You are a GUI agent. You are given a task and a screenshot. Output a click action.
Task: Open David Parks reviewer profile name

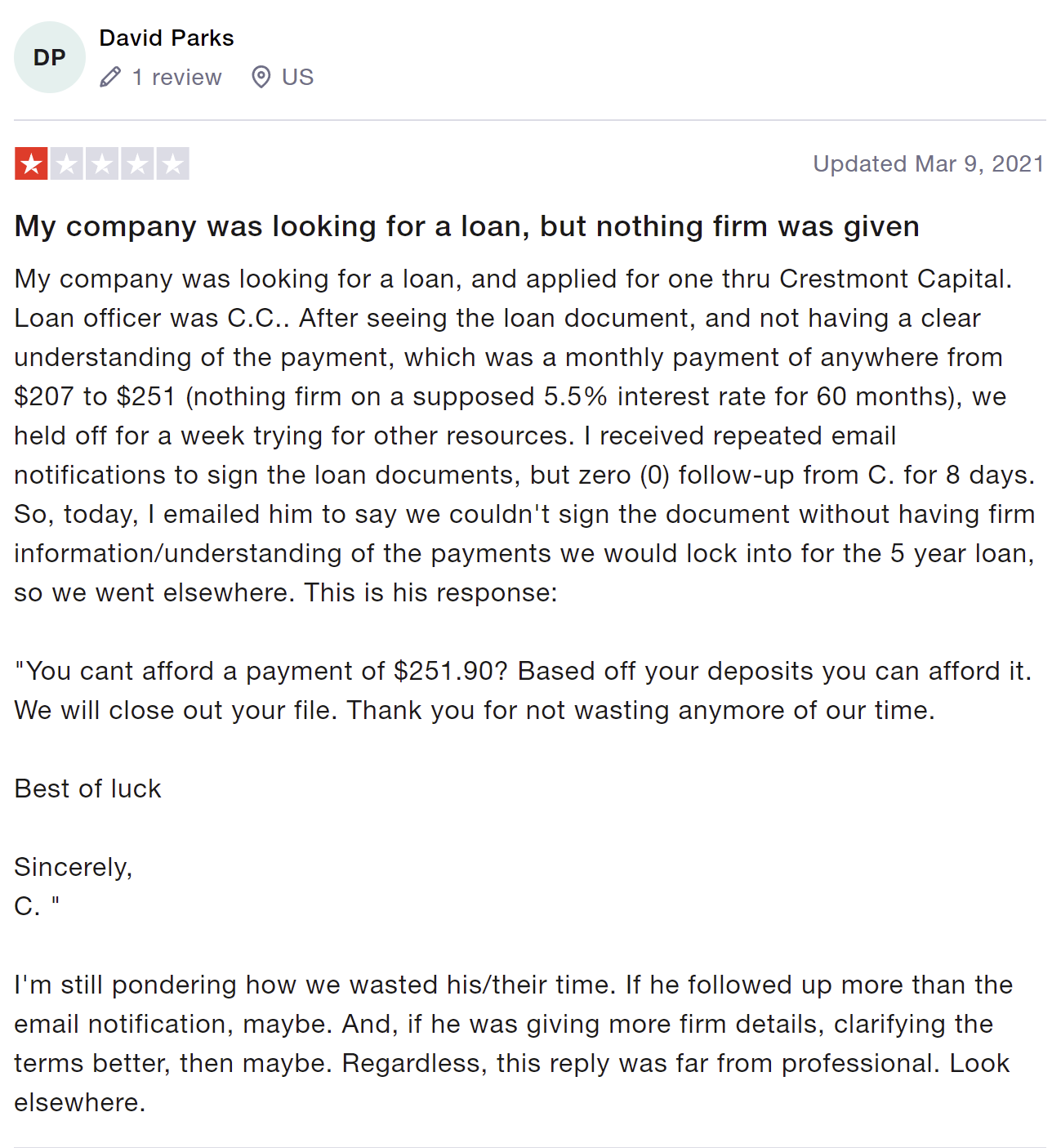click(167, 38)
